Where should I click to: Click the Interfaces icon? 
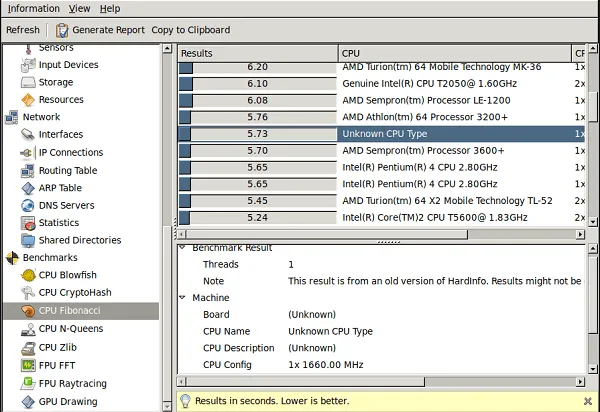click(x=28, y=134)
